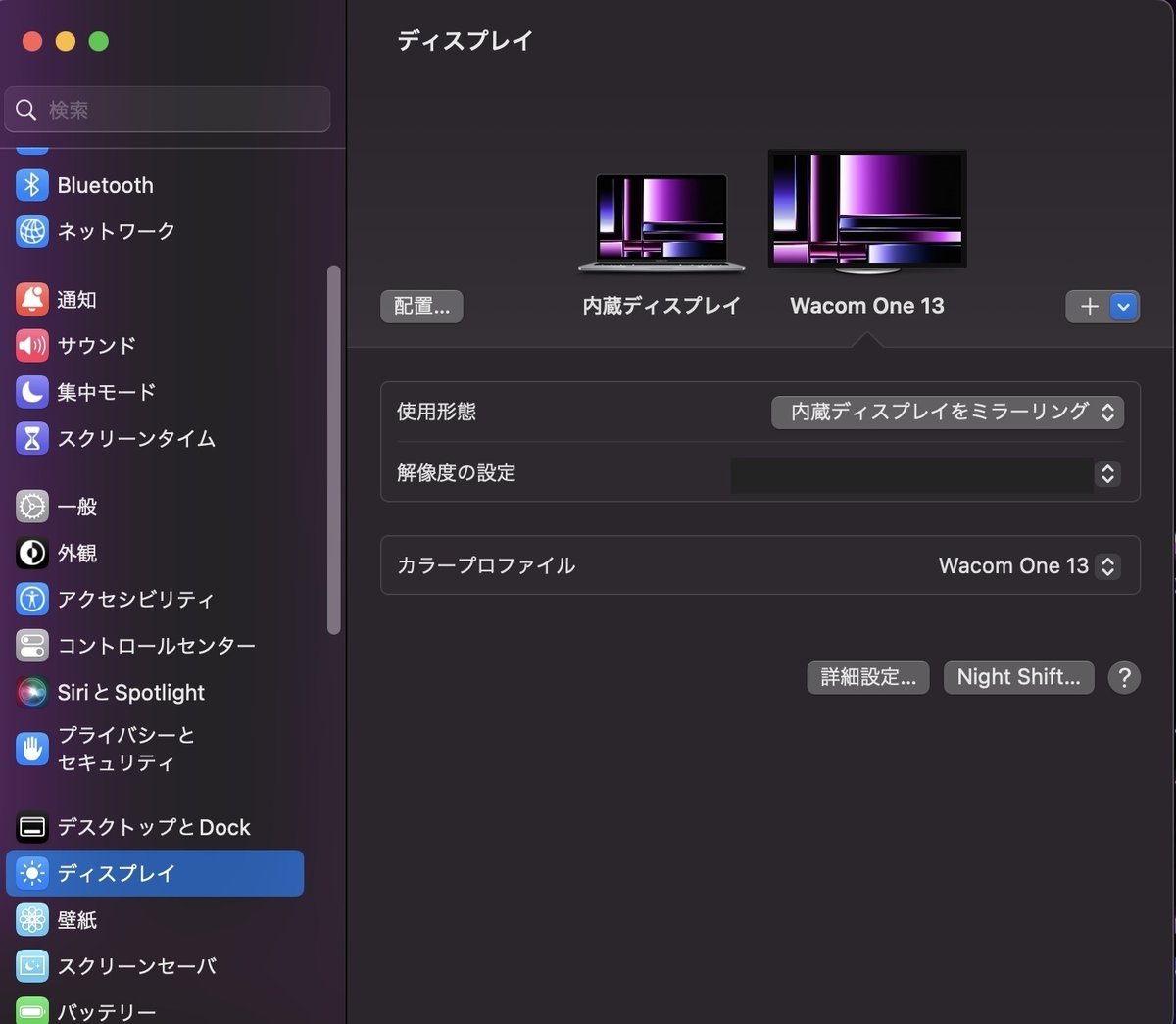Viewport: 1176px width, 1024px height.
Task: Click スクリーンセーバ icon
Action: (32, 966)
